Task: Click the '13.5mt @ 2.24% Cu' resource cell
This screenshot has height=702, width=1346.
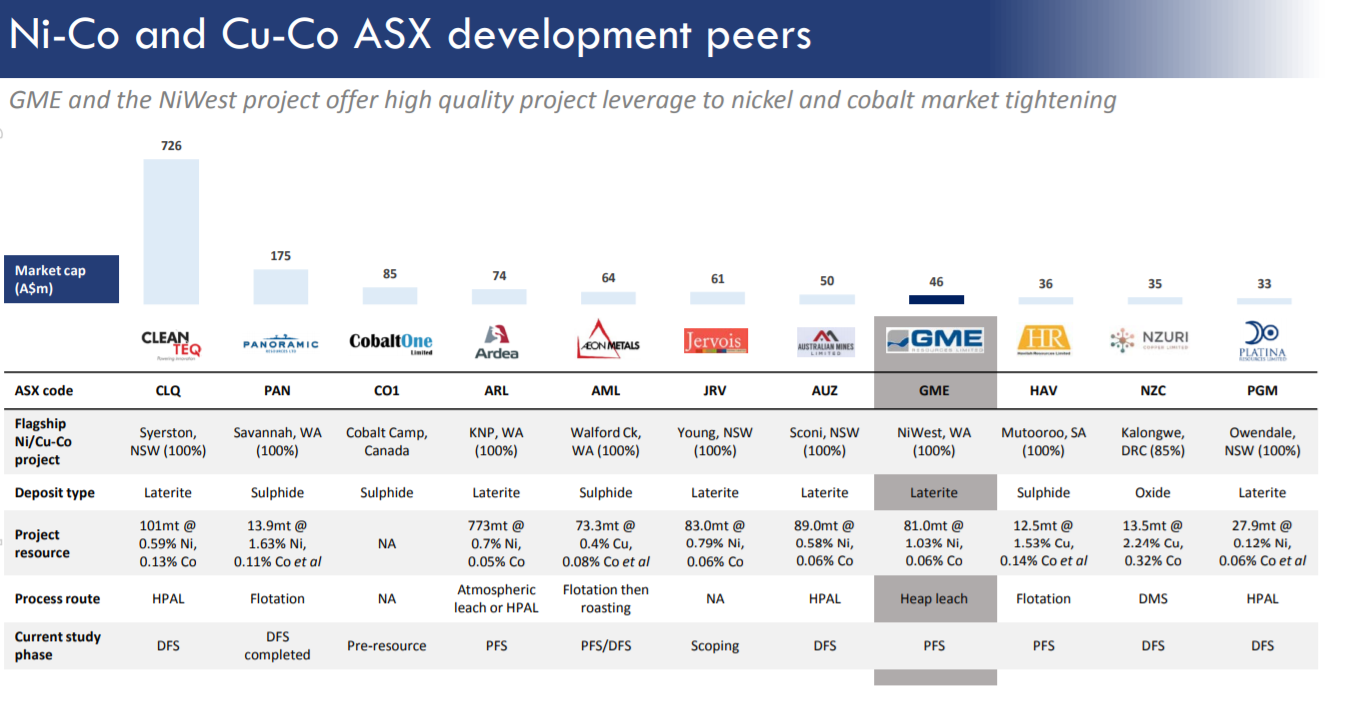Action: 1153,543
